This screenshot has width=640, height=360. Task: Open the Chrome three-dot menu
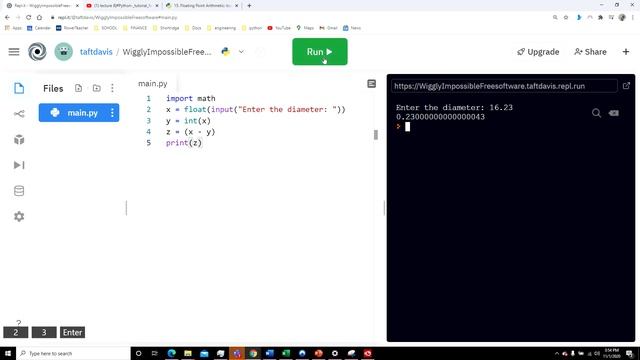coord(633,18)
